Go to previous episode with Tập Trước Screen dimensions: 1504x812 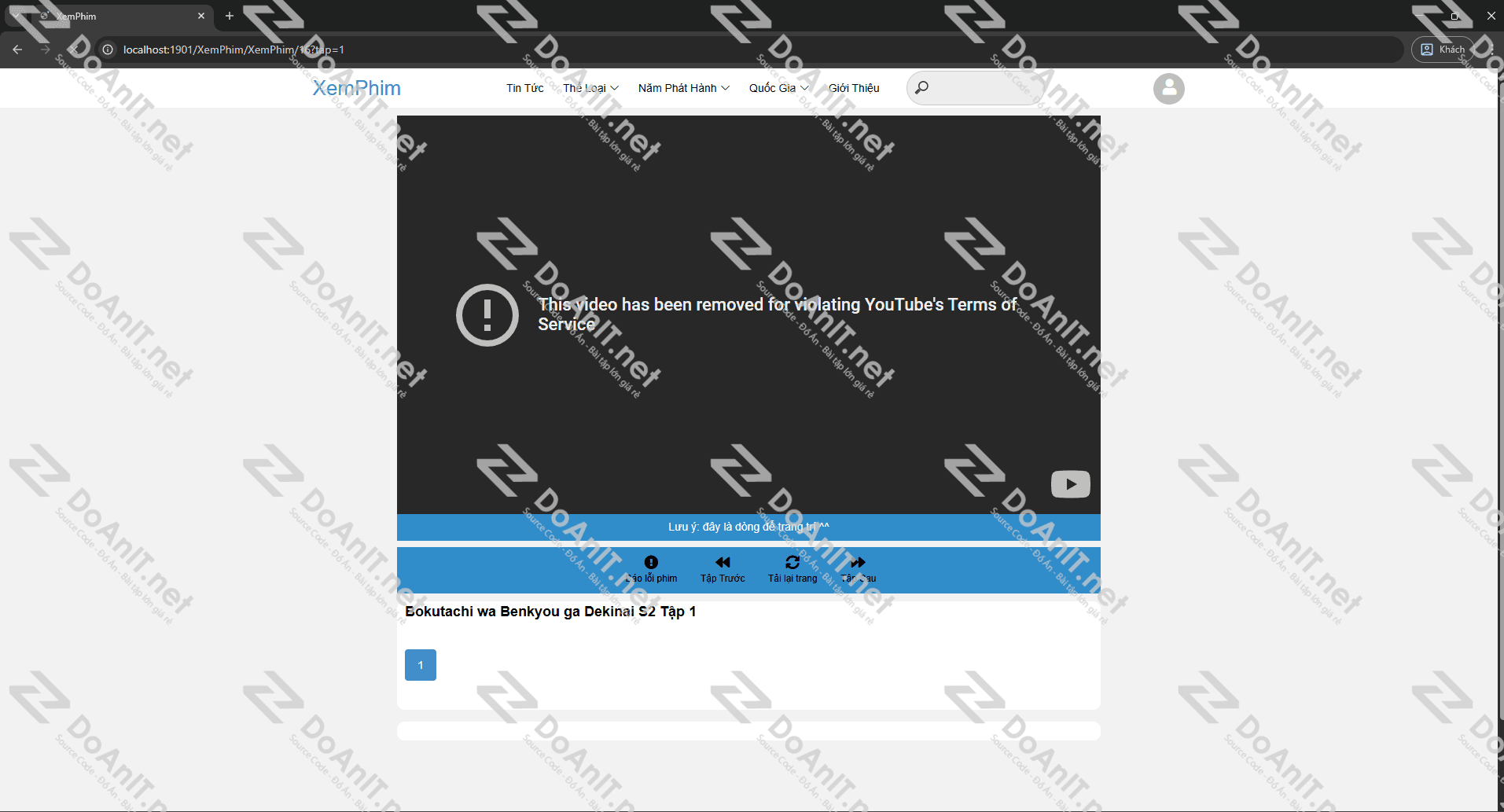723,569
